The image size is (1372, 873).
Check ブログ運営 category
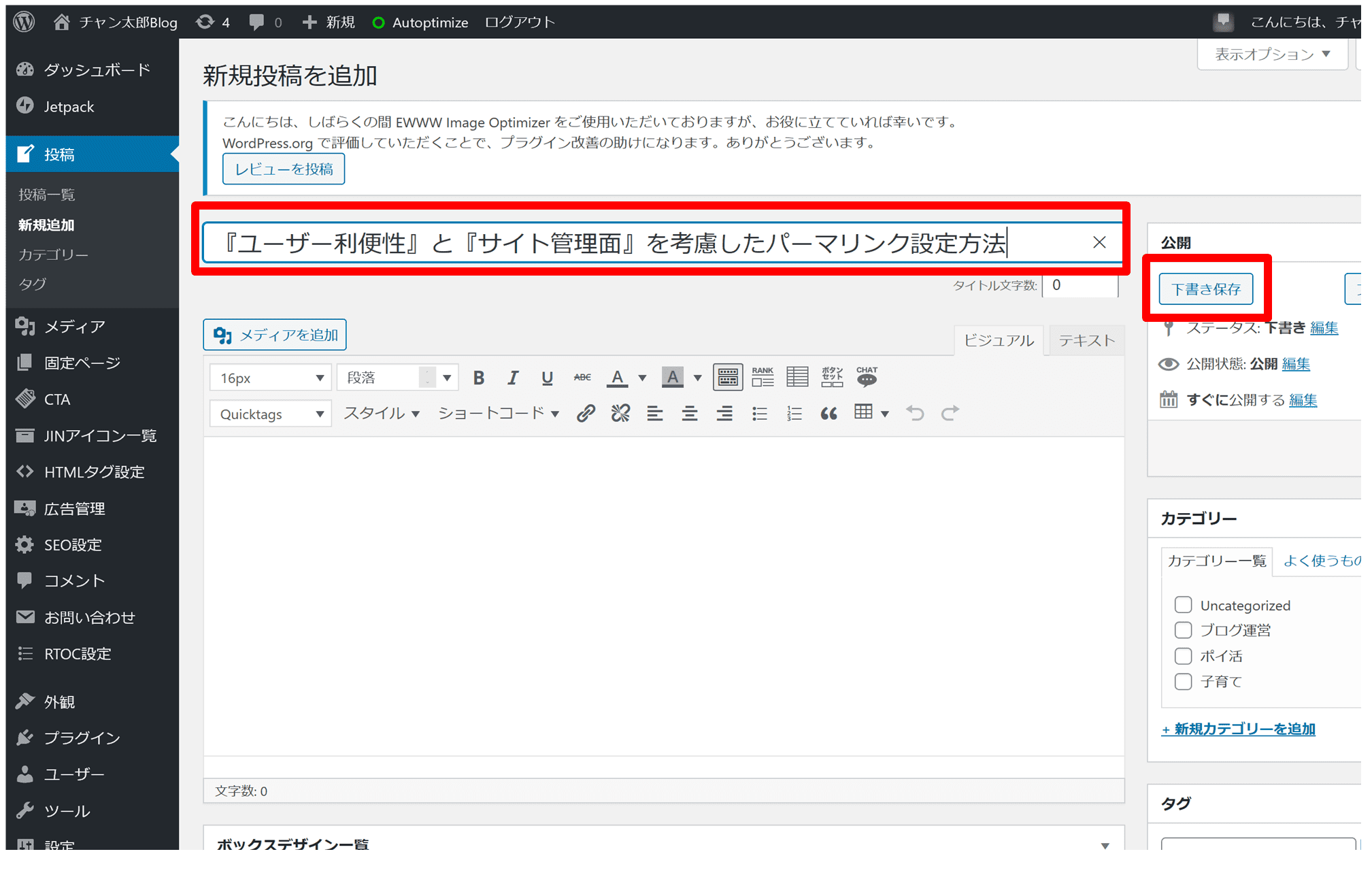point(1184,630)
